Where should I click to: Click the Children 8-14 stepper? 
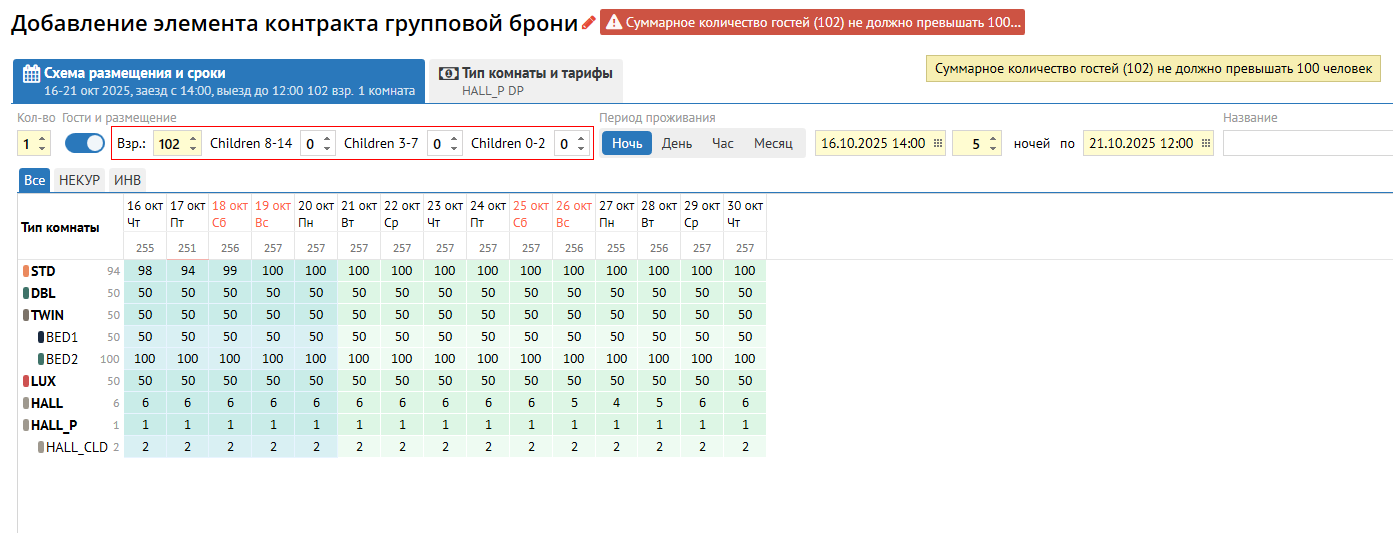tap(318, 143)
